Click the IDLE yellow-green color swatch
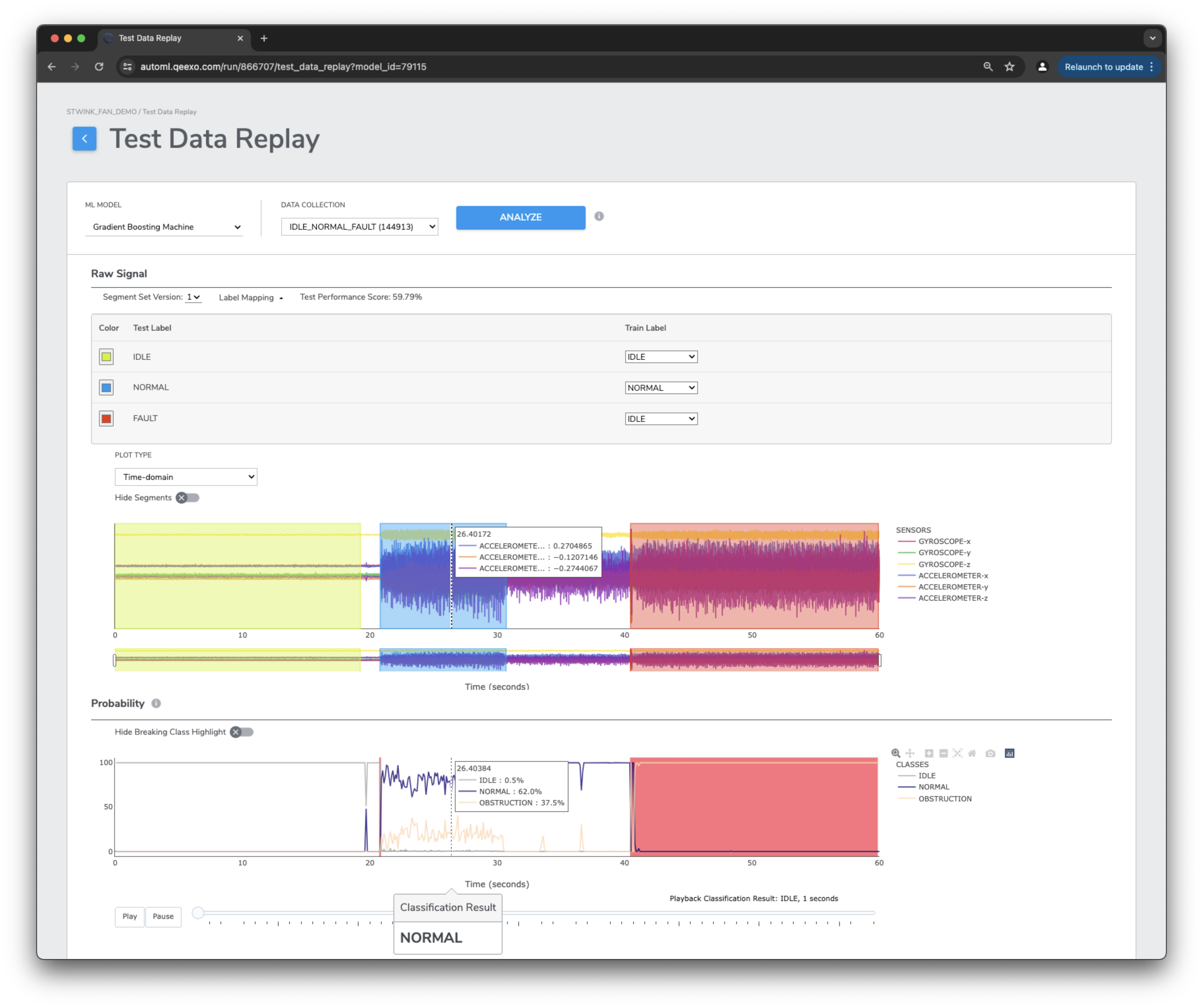The image size is (1203, 1008). point(106,357)
